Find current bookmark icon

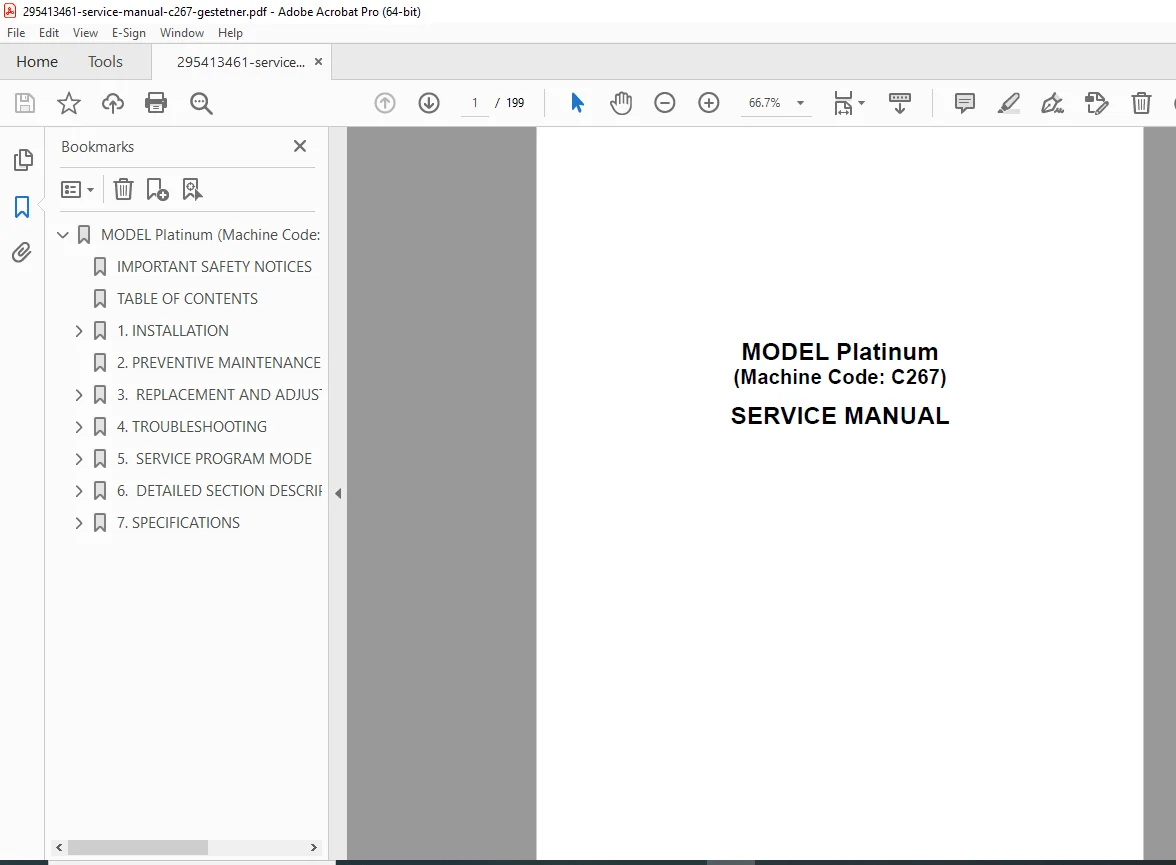coord(192,189)
